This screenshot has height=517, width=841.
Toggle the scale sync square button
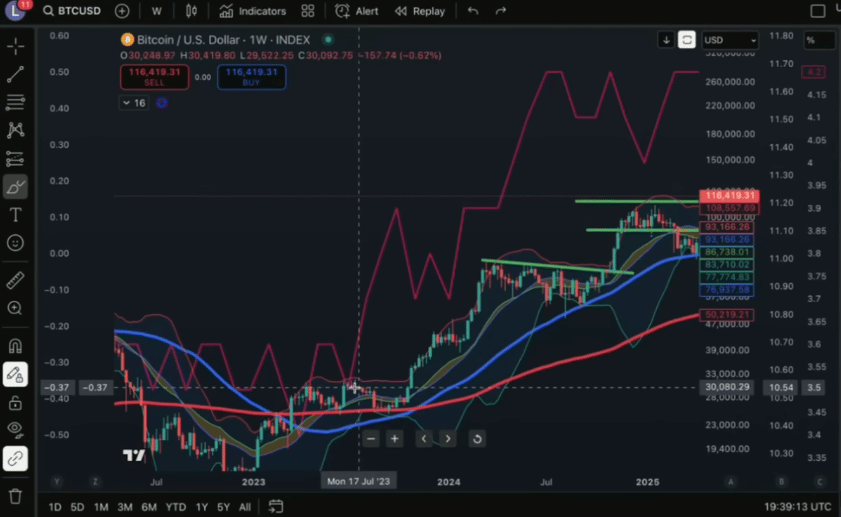point(687,40)
